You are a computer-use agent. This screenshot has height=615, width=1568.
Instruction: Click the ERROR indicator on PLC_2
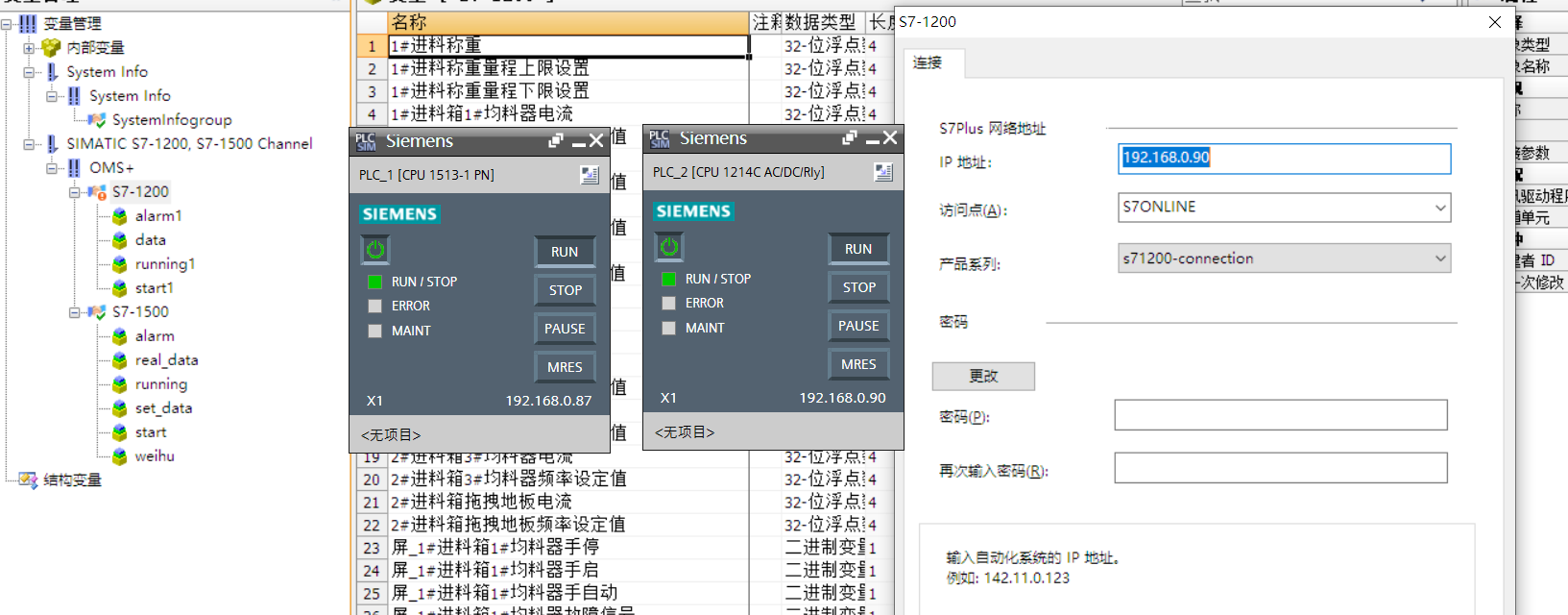coord(669,304)
